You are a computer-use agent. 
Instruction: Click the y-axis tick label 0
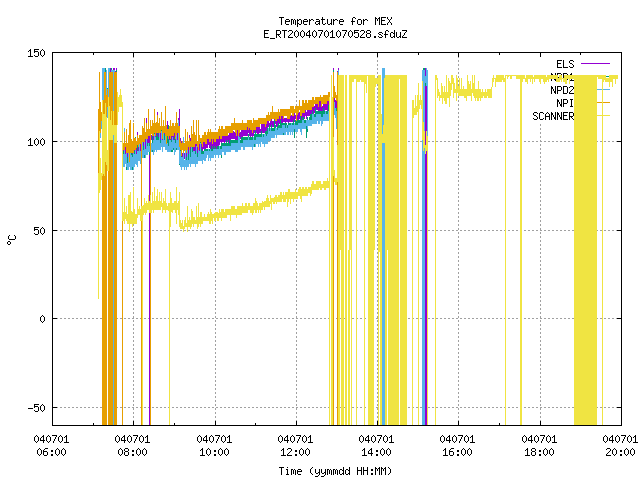42,319
